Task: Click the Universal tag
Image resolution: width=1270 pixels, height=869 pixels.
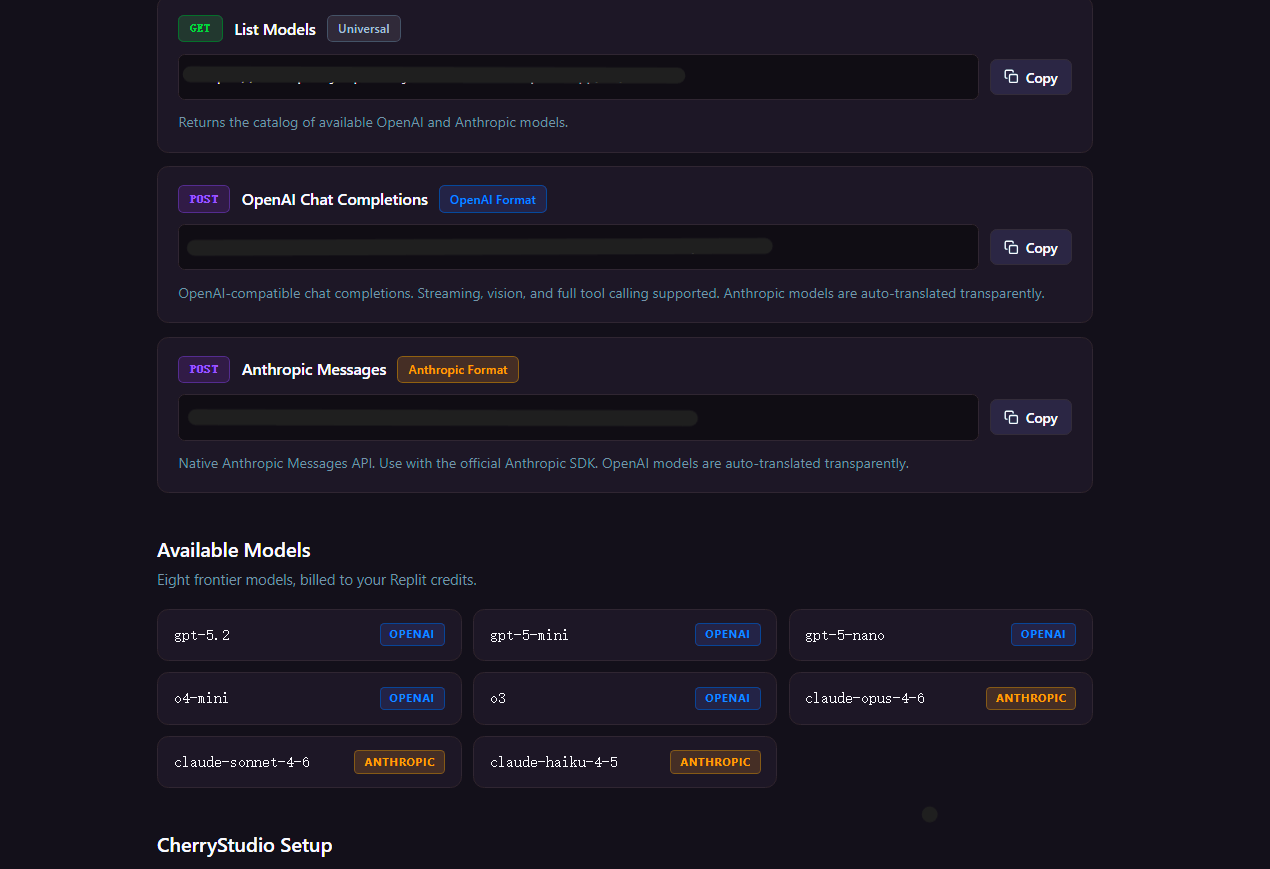Action: click(364, 29)
